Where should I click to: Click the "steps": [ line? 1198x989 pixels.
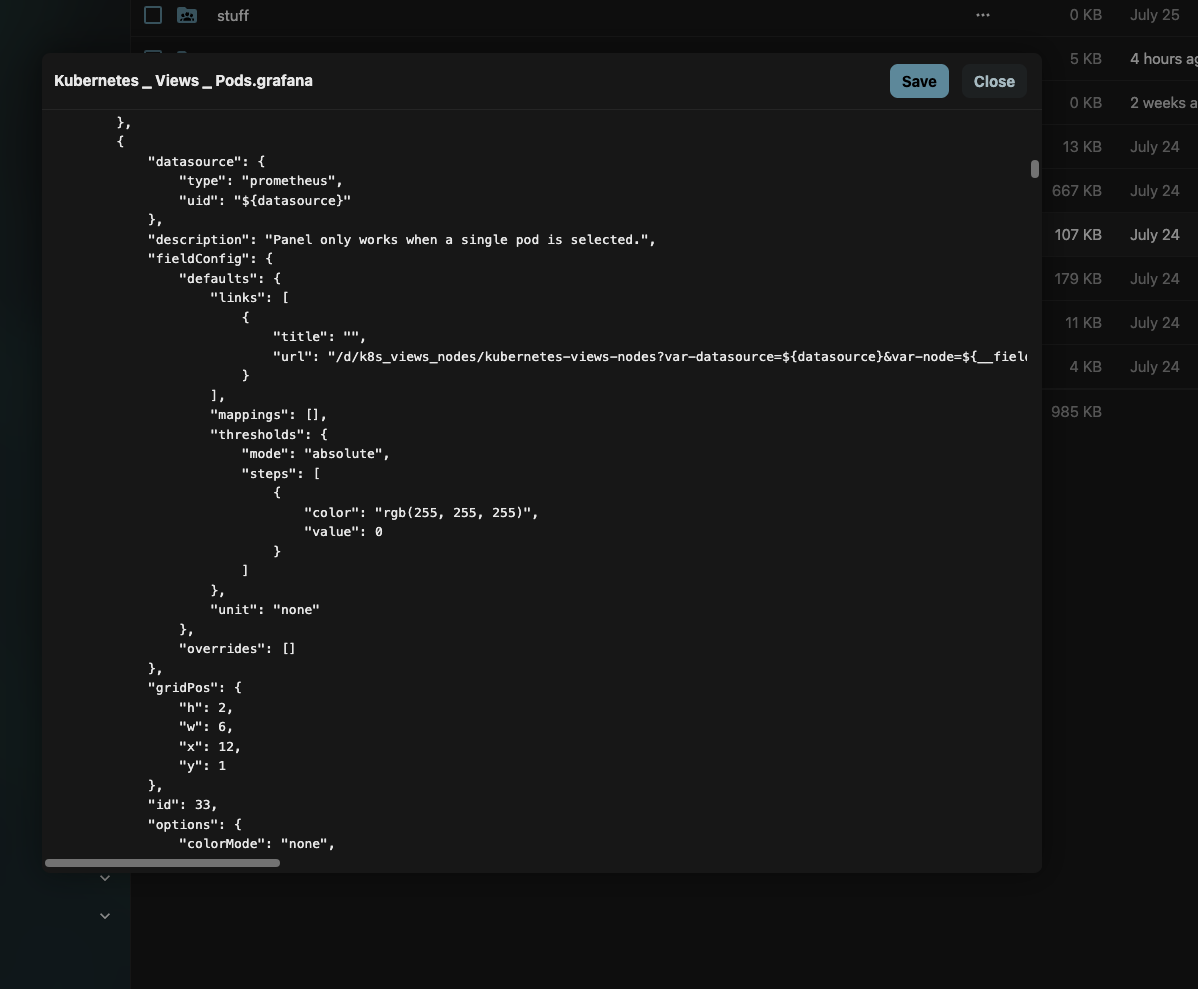[280, 474]
